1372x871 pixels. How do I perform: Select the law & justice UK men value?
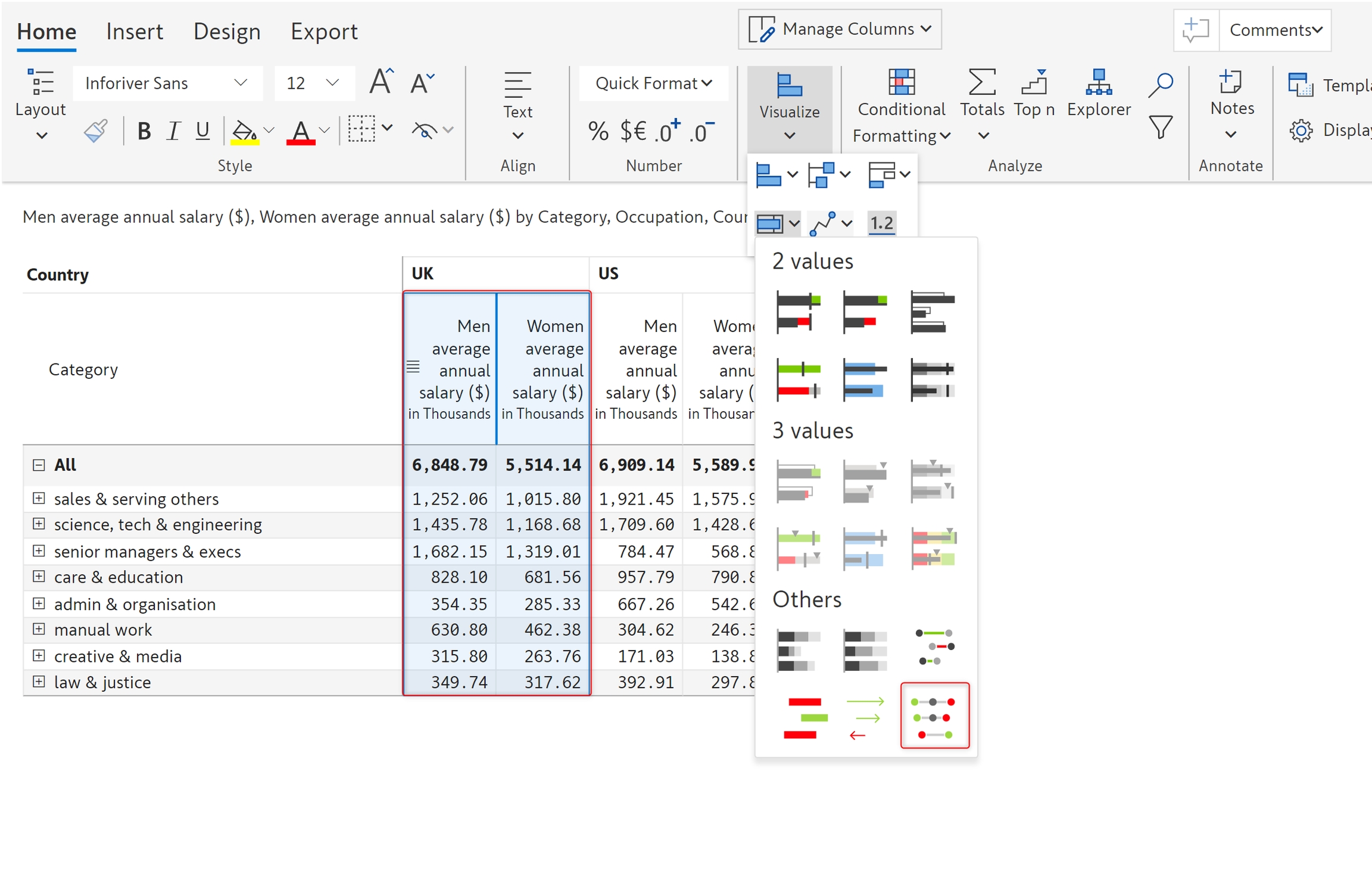click(x=459, y=682)
